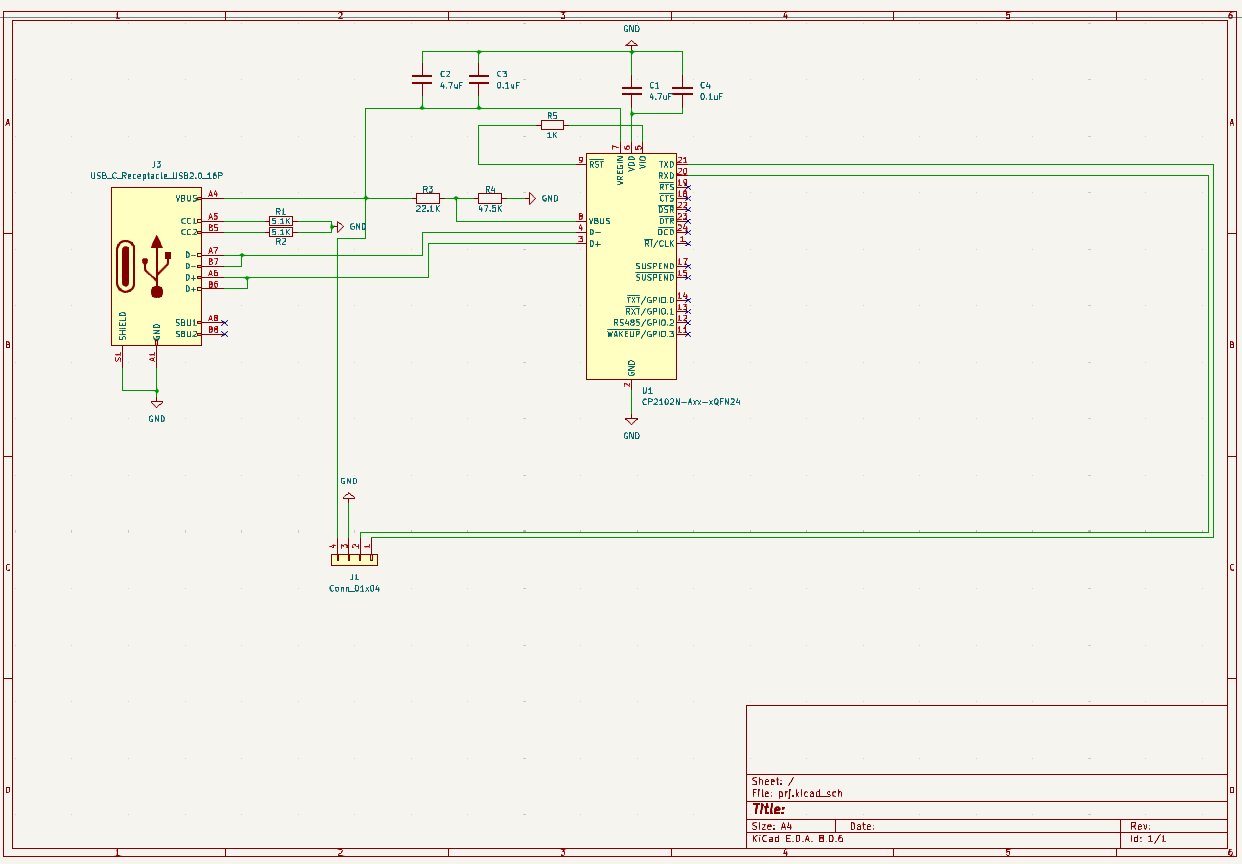
Task: Click the CC2 pin label on J3
Action: [188, 232]
